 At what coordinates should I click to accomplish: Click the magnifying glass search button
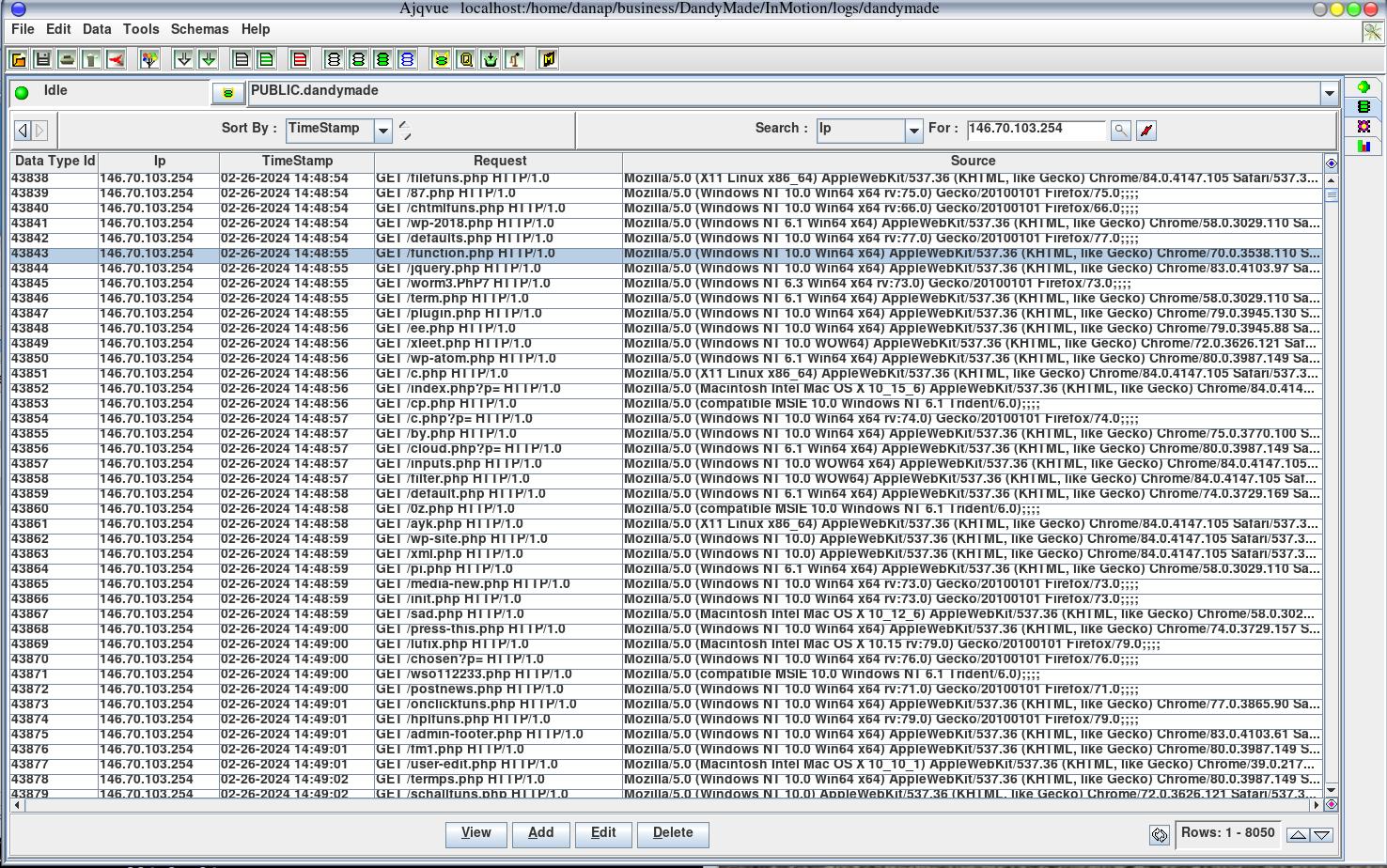[x=1120, y=131]
